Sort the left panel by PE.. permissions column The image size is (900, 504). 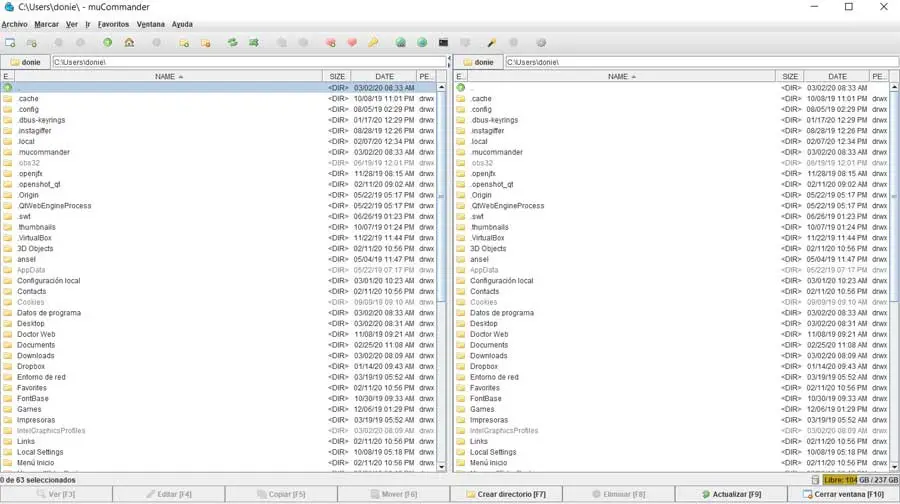point(426,76)
